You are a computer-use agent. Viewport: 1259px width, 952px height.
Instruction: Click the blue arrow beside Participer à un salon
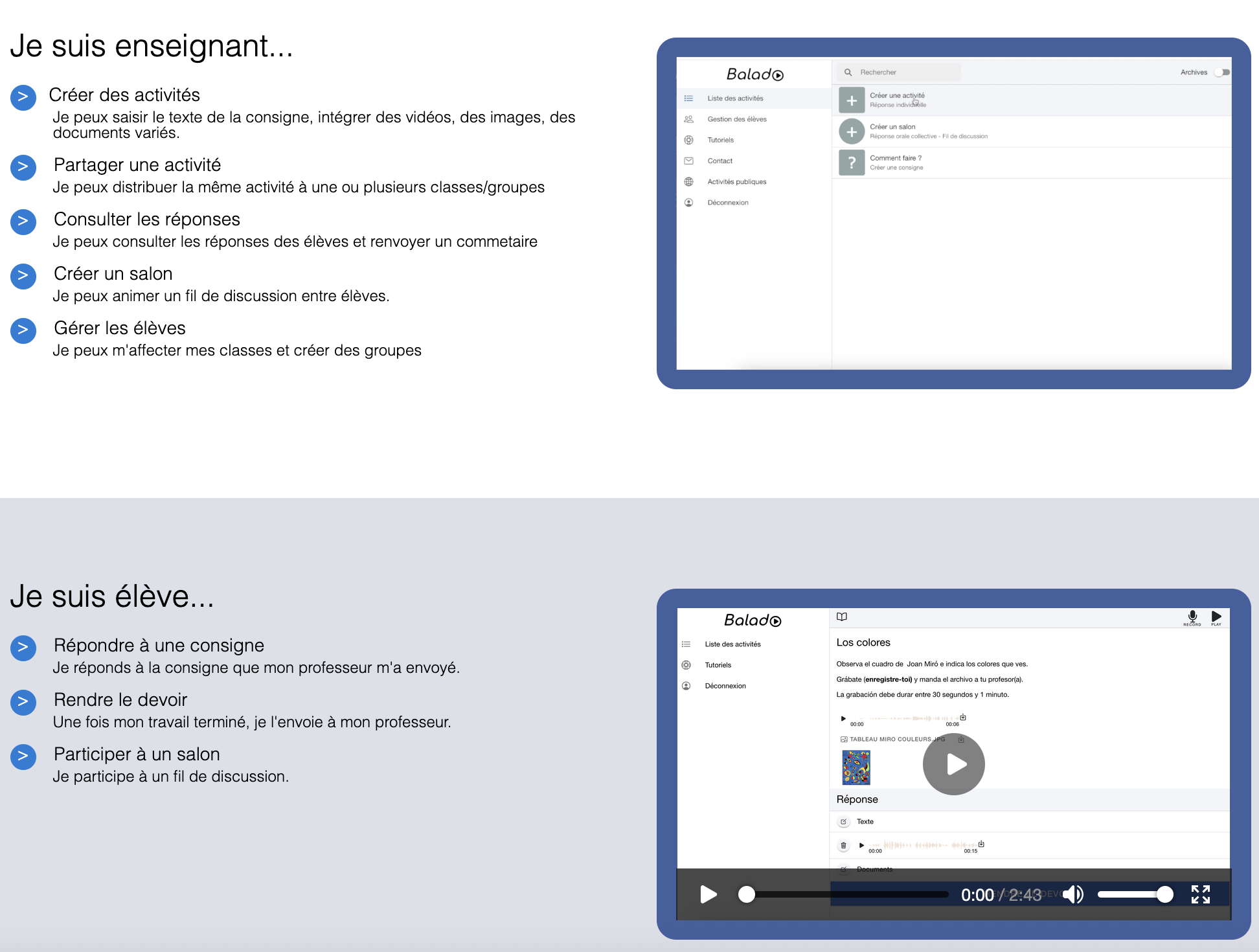23,756
